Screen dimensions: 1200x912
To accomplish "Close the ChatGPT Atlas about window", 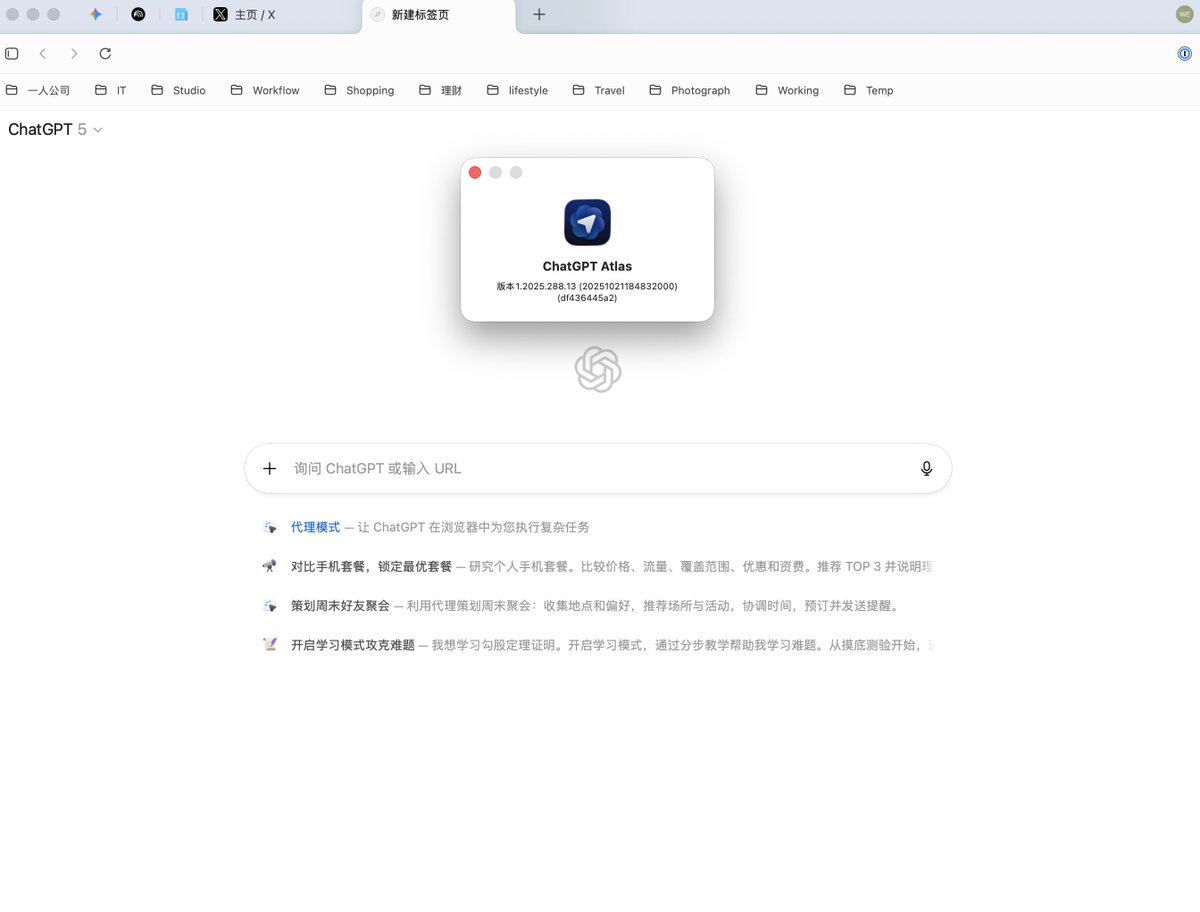I will pyautogui.click(x=475, y=172).
